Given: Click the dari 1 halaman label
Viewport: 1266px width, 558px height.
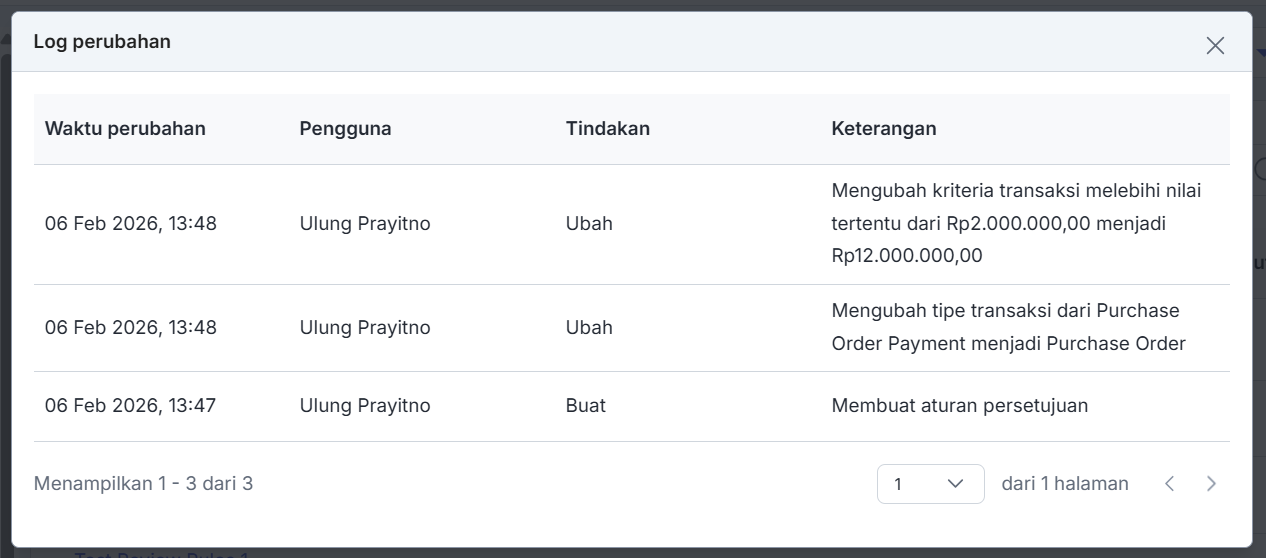Looking at the screenshot, I should point(1064,484).
